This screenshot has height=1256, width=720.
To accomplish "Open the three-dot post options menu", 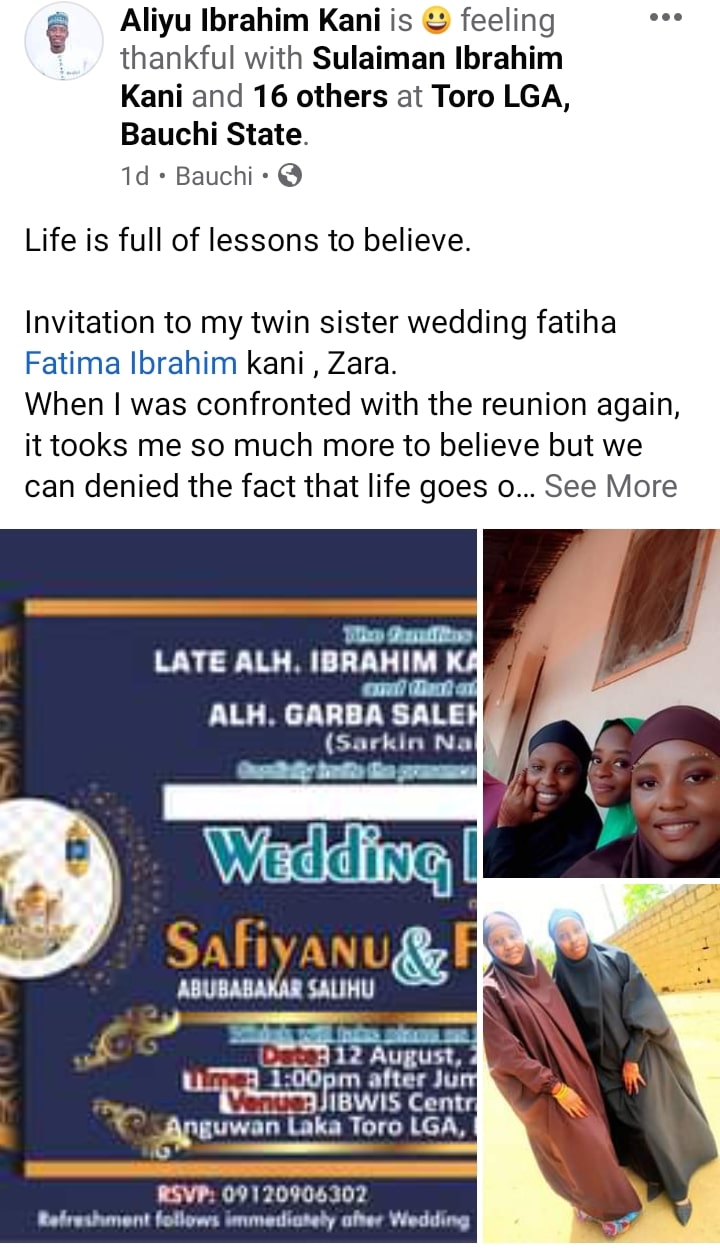I will click(x=665, y=17).
